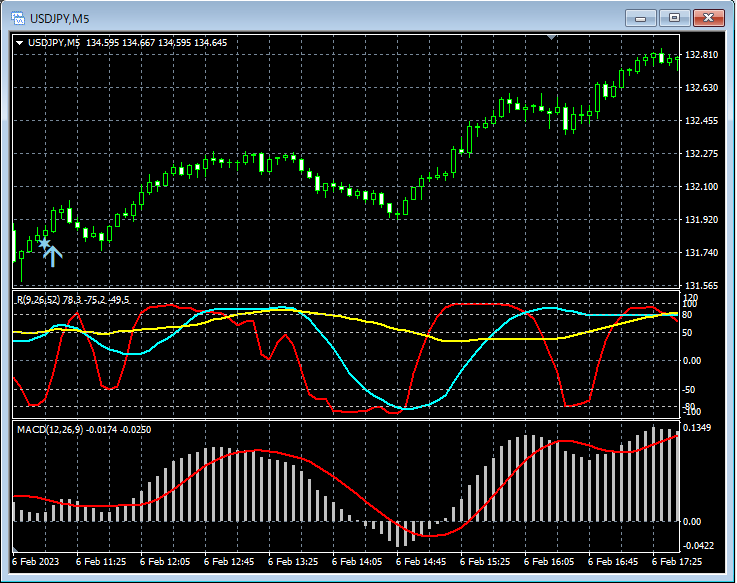
Task: Click the OHLC values 134.595 134.667 134.595 134.645
Action: pos(157,43)
